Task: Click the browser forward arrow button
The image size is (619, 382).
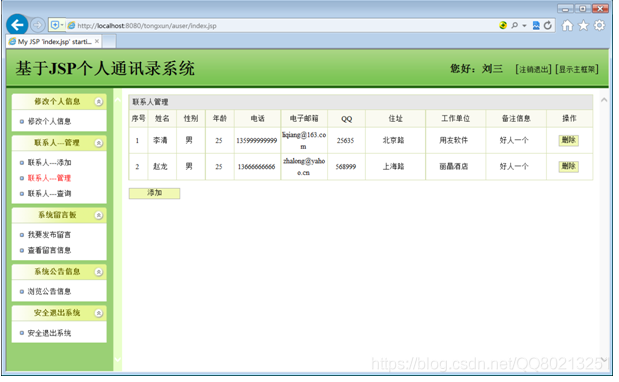Action: pos(38,25)
